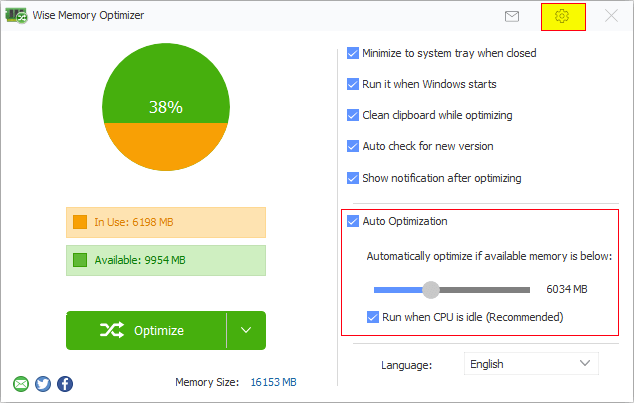Expand the Optimize button dropdown arrow

pos(246,330)
